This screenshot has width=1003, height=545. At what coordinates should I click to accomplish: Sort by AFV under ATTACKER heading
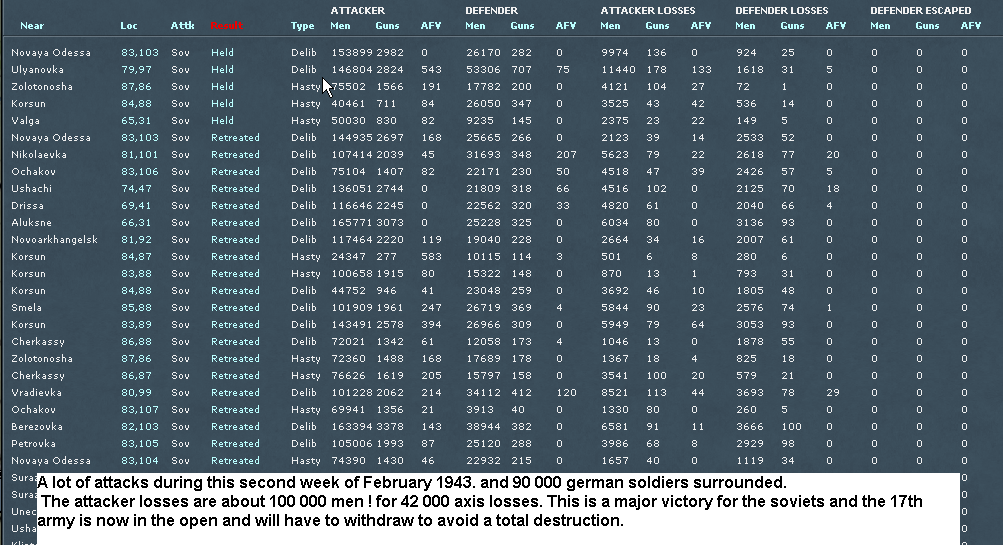[x=430, y=26]
